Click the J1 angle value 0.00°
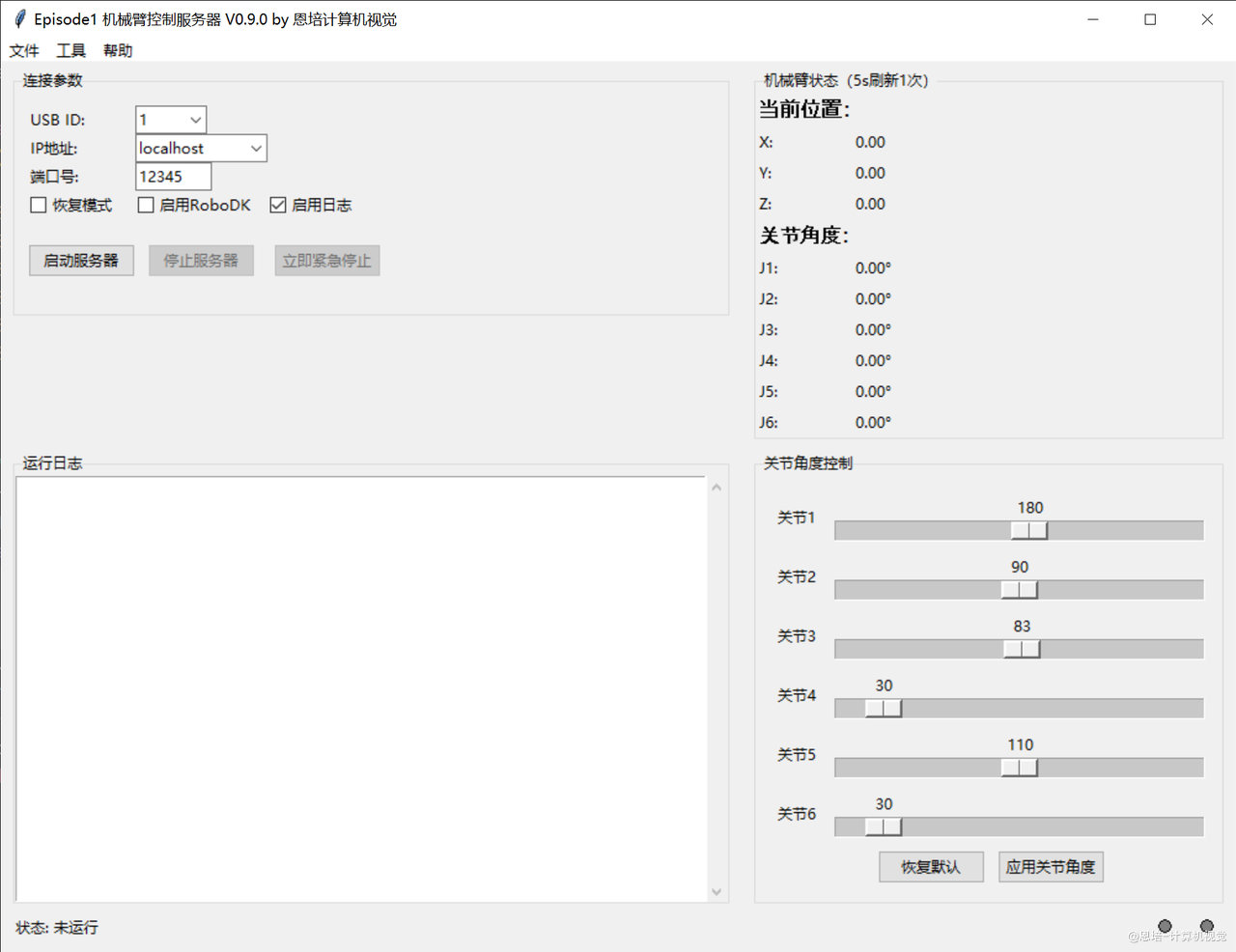The image size is (1236, 952). pos(873,268)
